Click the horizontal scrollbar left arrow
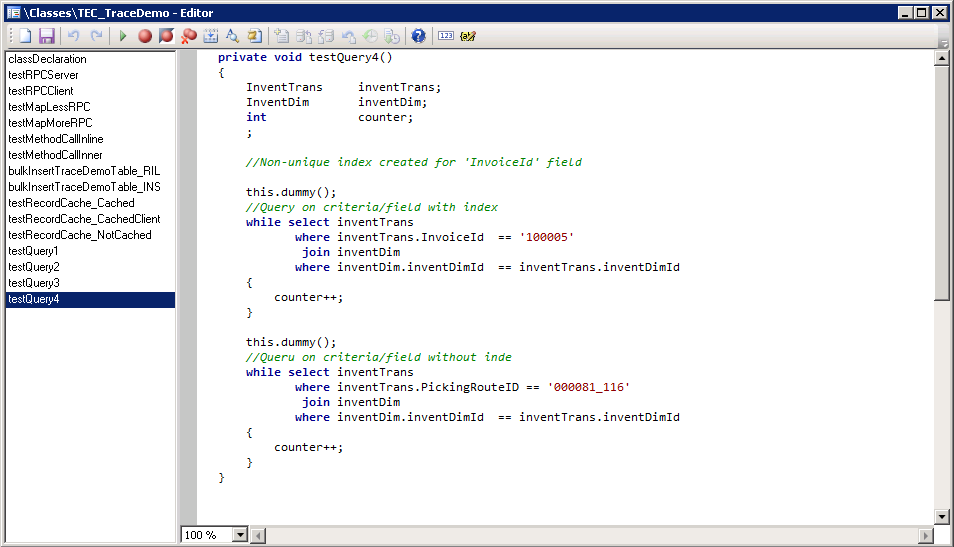Screen dimensions: 954x547 click(x=259, y=535)
